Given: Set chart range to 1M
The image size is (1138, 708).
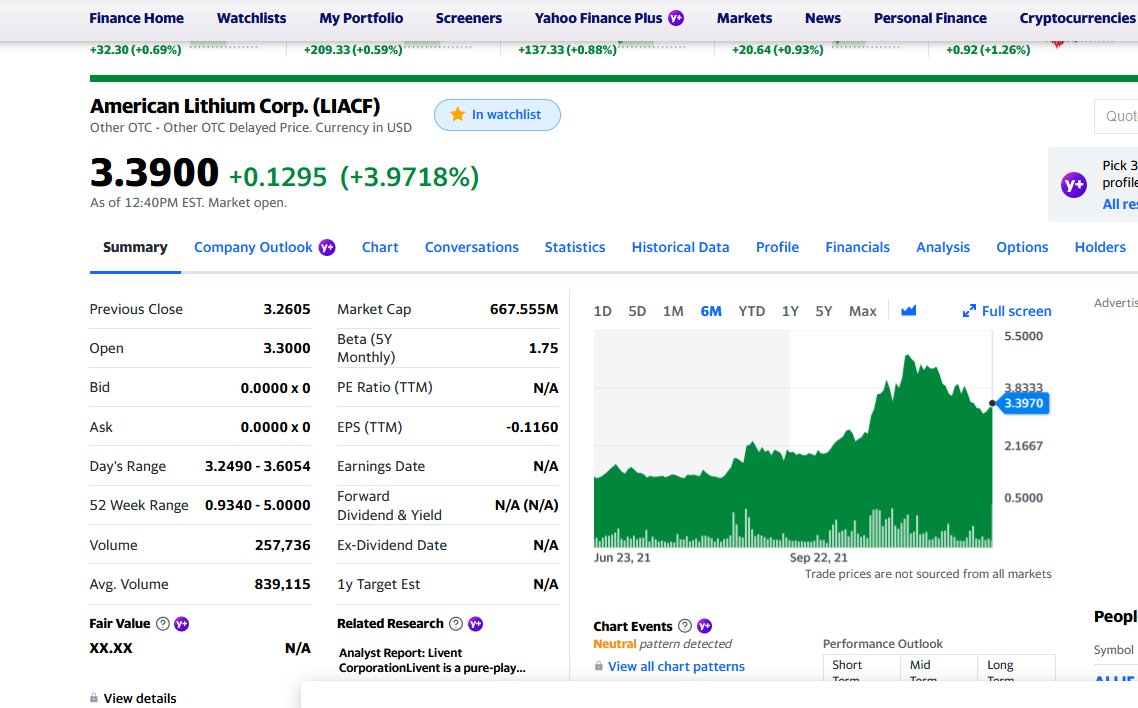Looking at the screenshot, I should pyautogui.click(x=674, y=311).
